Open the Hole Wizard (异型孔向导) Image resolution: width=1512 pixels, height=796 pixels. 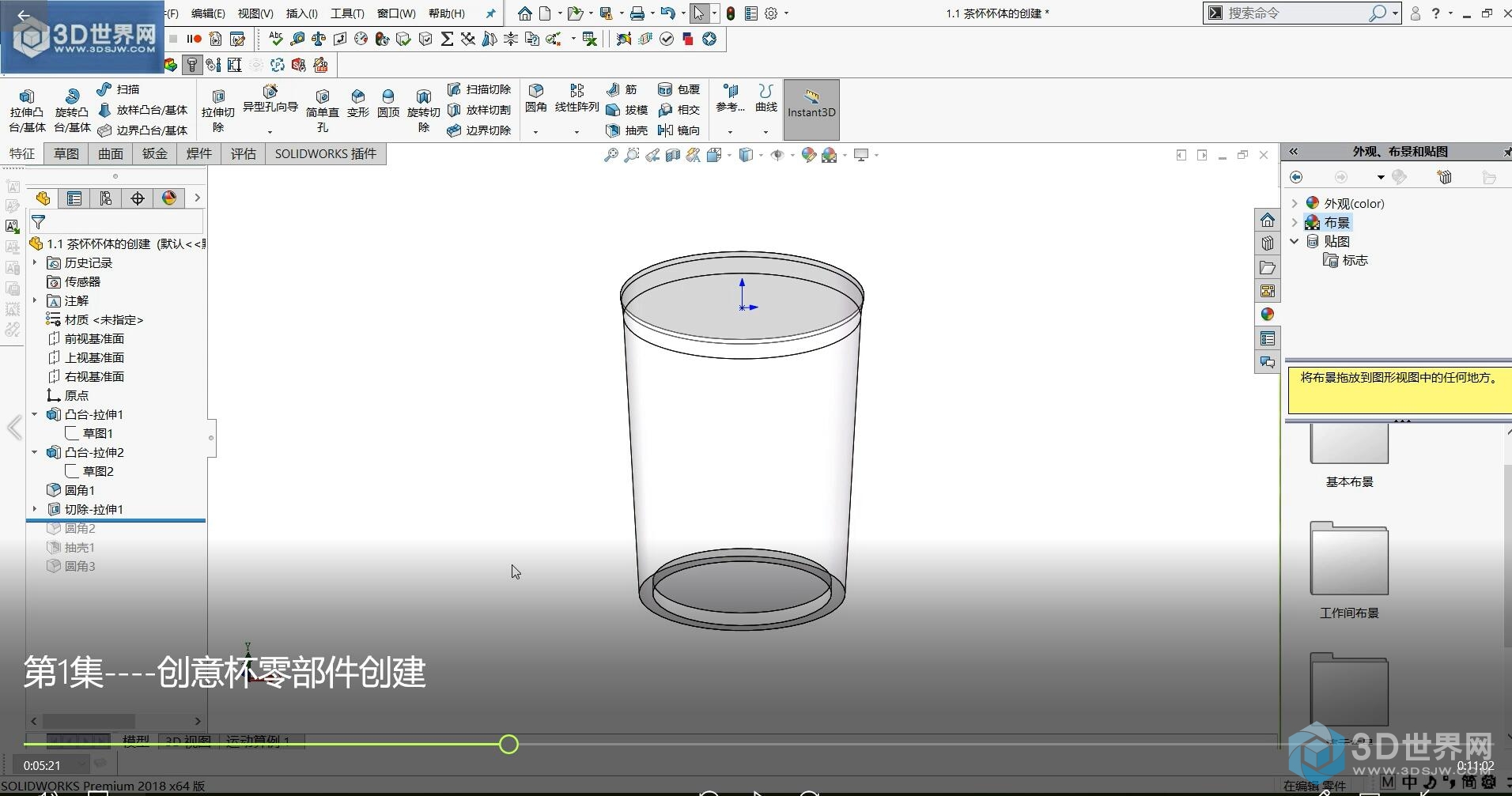(270, 99)
